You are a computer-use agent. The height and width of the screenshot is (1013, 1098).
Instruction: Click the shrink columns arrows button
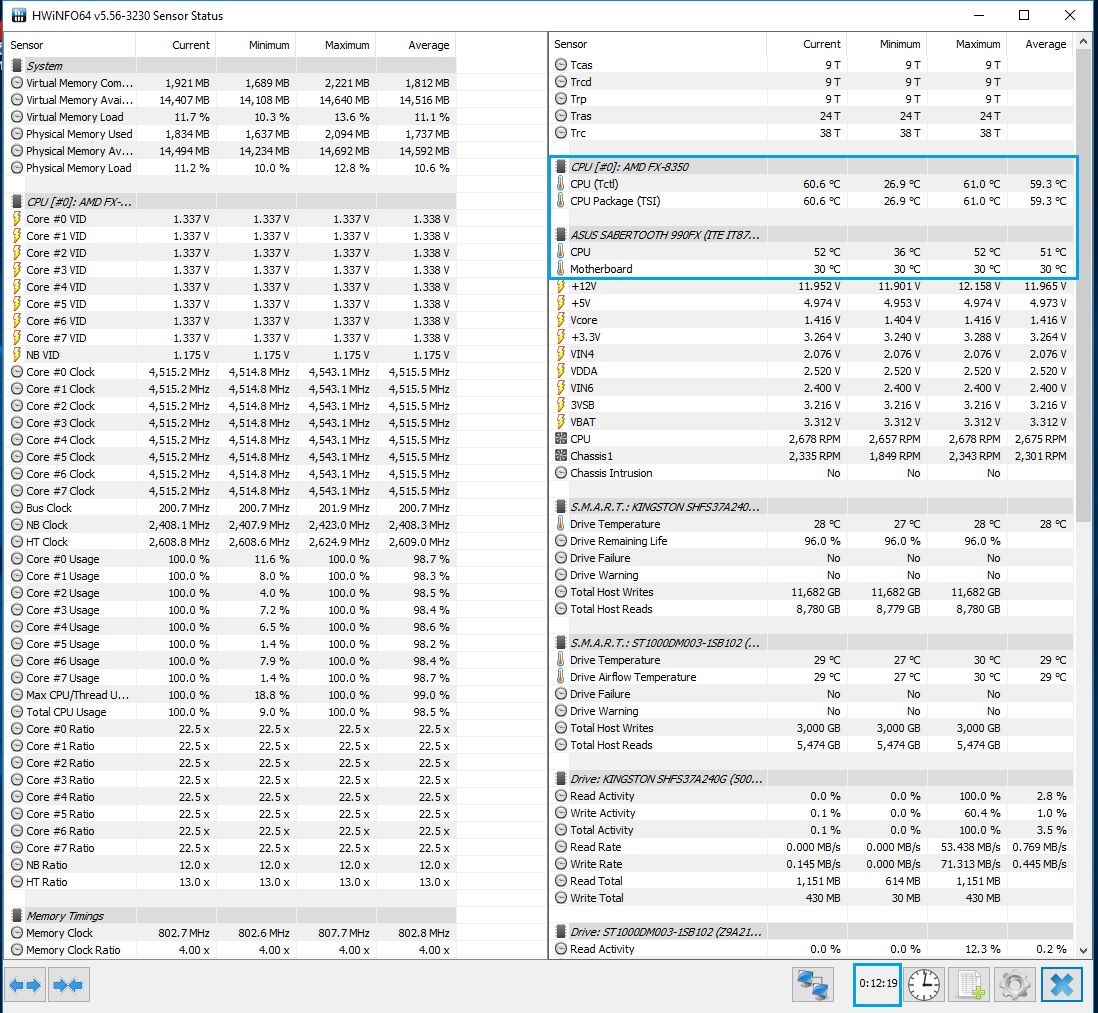[68, 985]
